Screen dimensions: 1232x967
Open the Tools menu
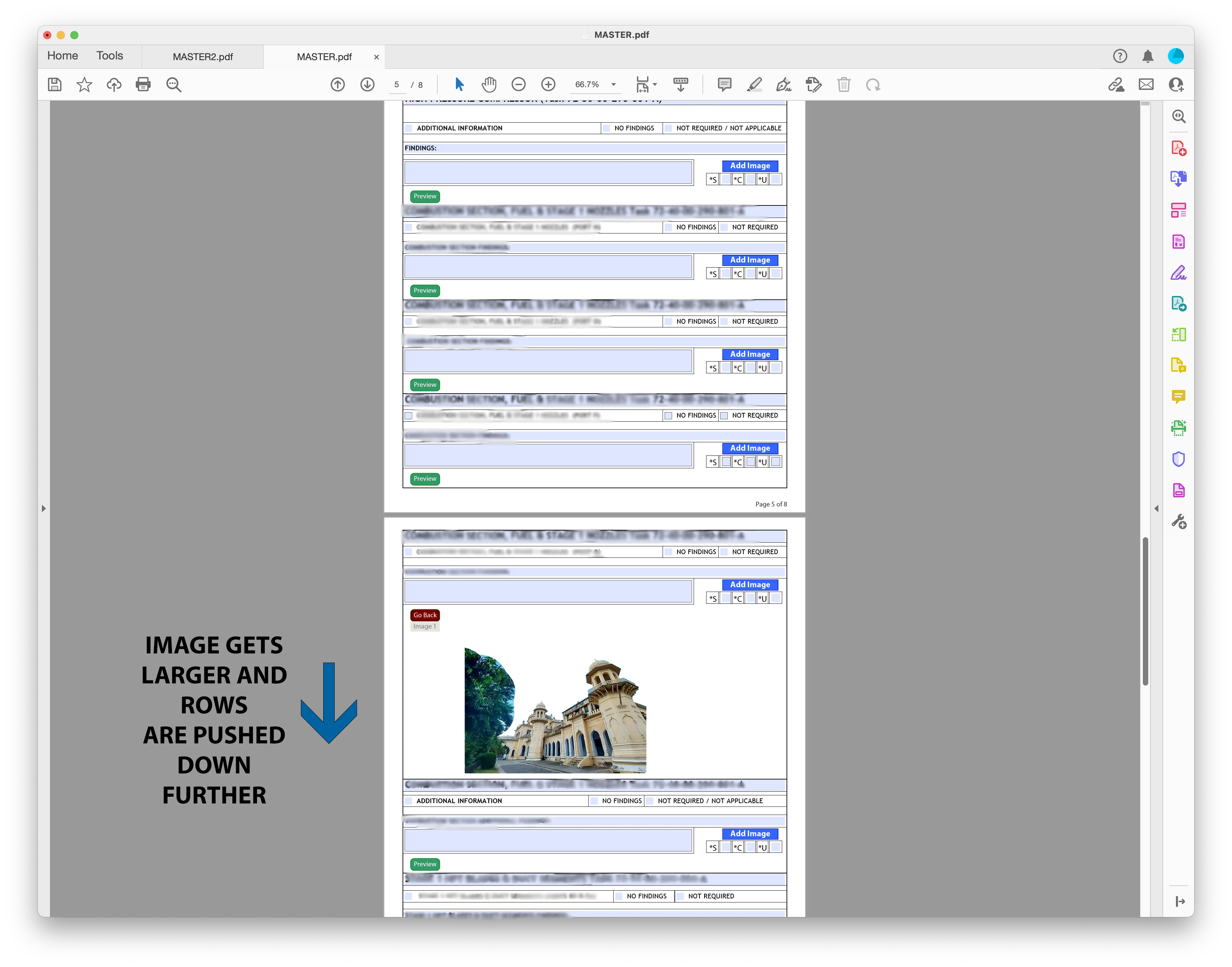(x=109, y=56)
